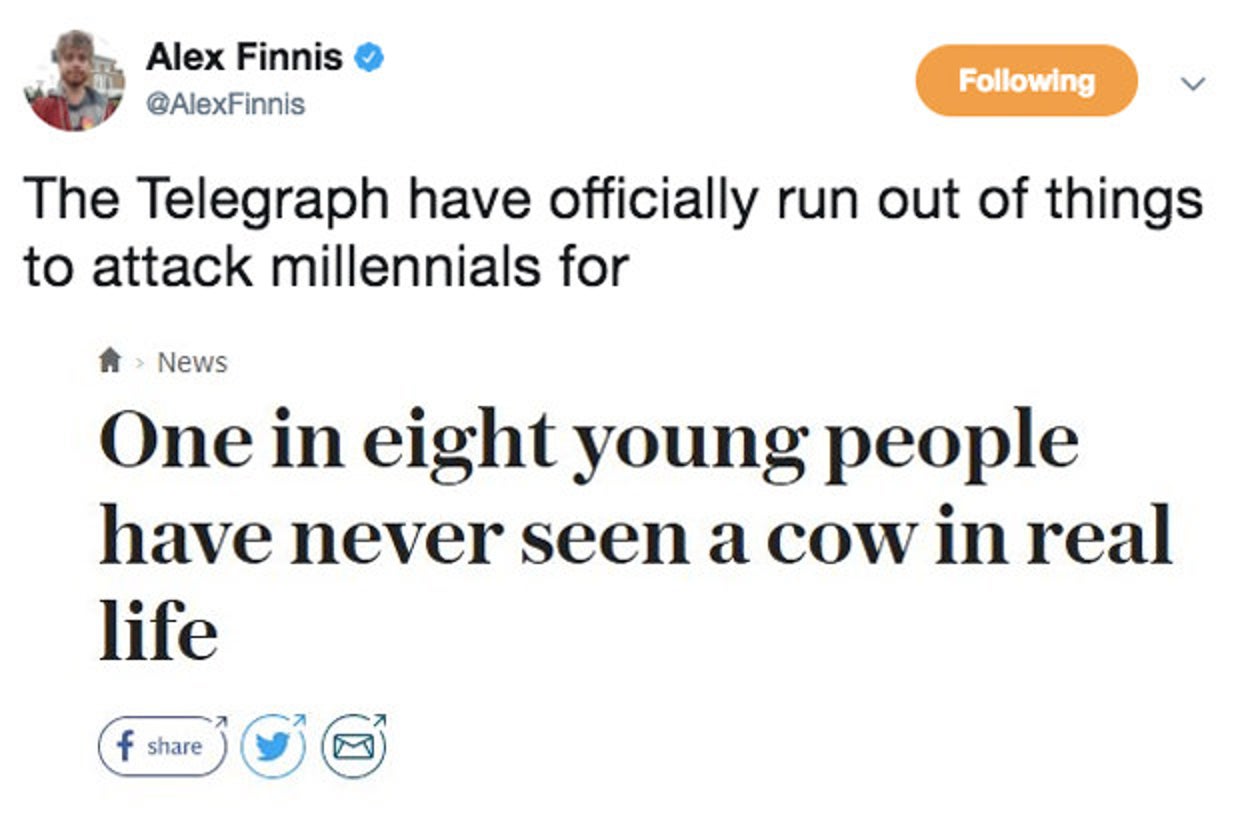Click the breadcrumb separator arrow before News
Image resolution: width=1250 pixels, height=830 pixels.
coord(140,363)
